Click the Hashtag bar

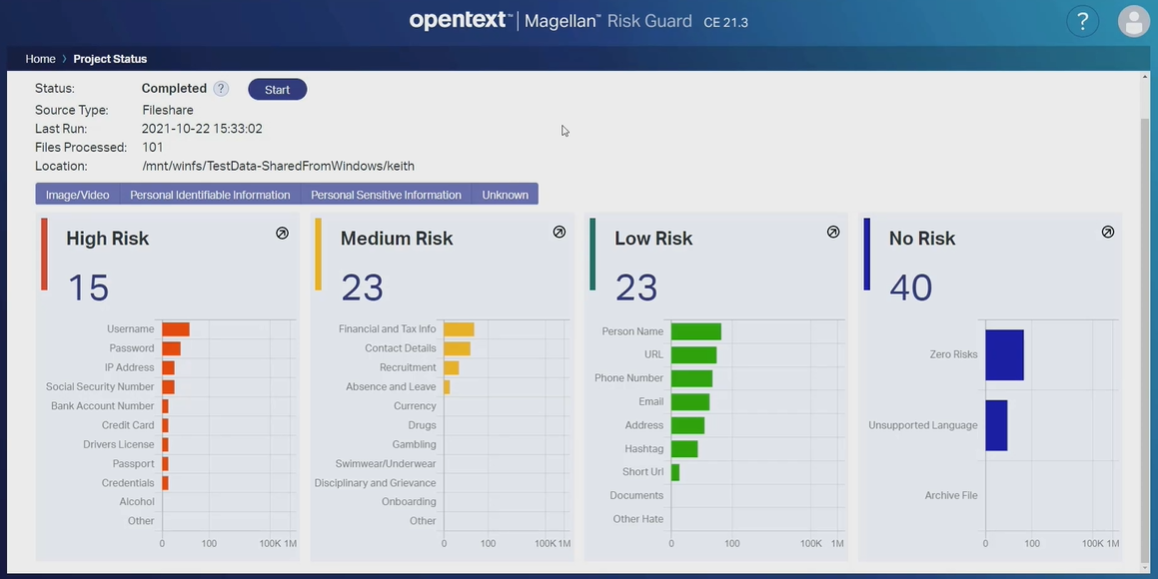tap(685, 449)
